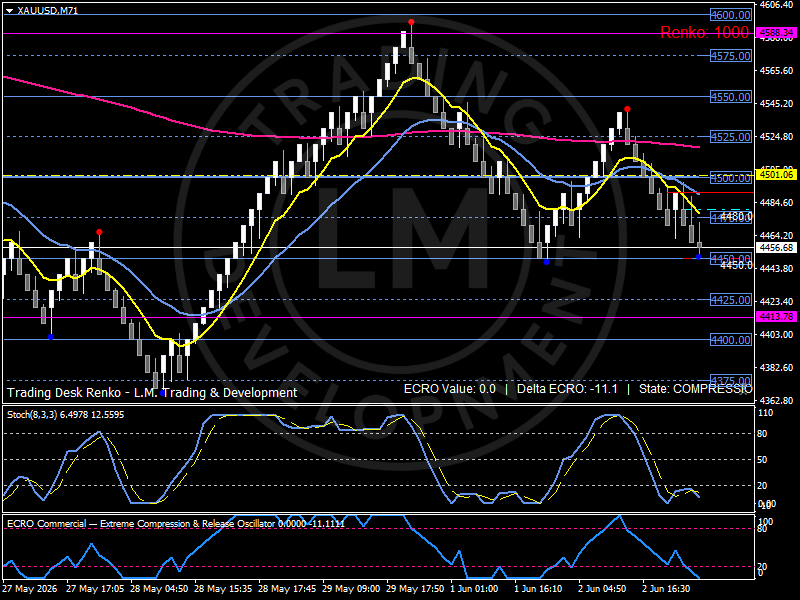Click the 27 May 2026 time label
Image resolution: width=800 pixels, height=600 pixels.
(x=30, y=589)
